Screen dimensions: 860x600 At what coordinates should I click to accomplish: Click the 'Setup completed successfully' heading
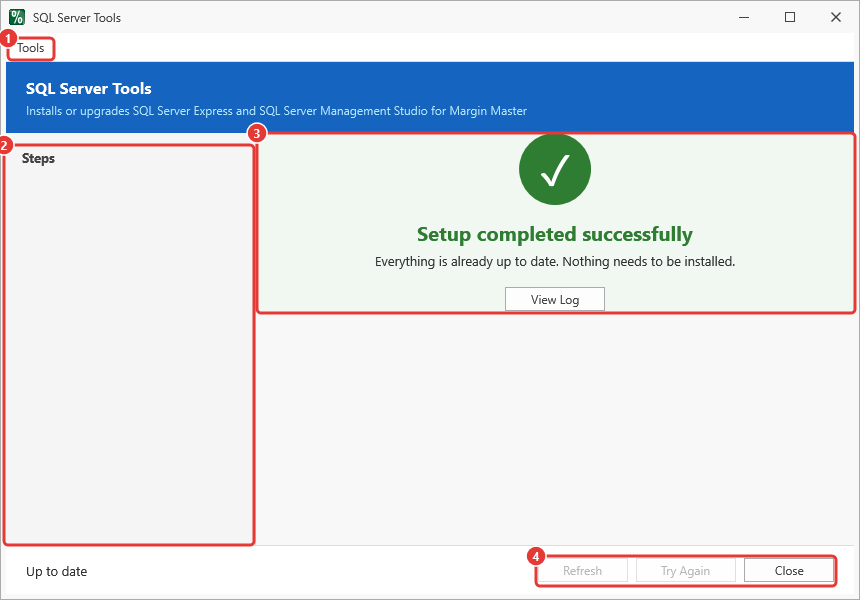click(x=555, y=234)
